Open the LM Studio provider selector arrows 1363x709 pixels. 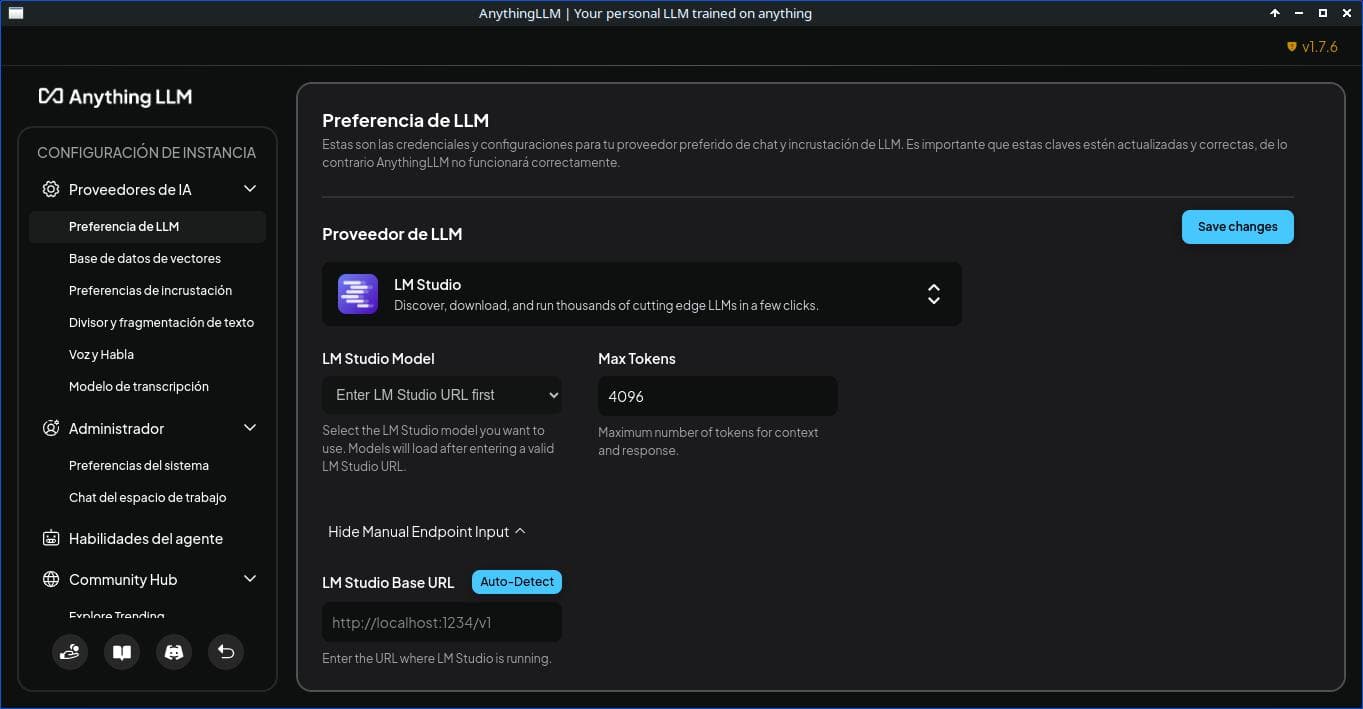coord(933,294)
